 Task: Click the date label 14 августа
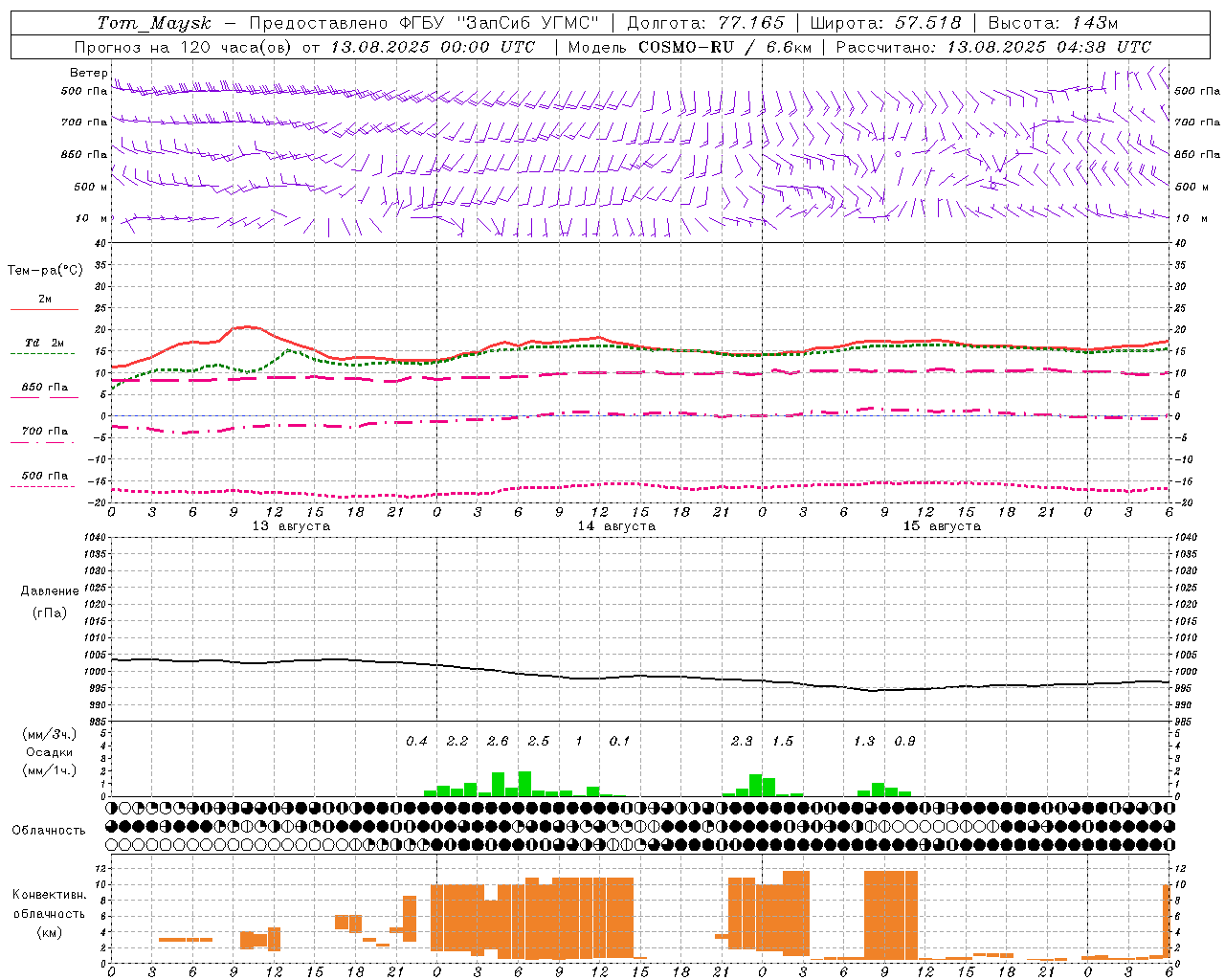coord(616,526)
